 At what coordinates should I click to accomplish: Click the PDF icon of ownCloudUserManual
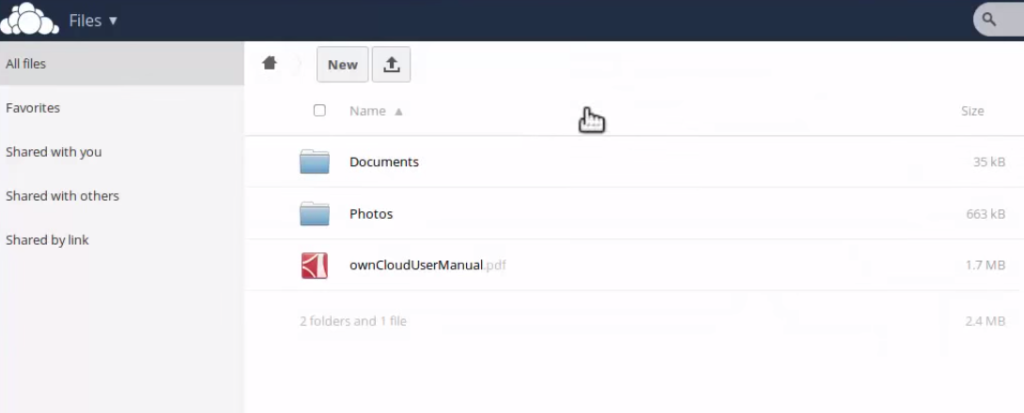tap(314, 265)
